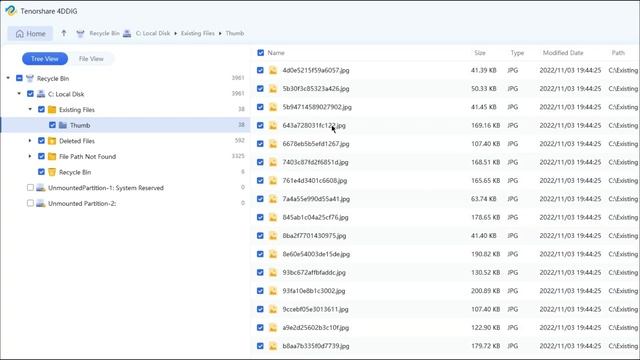Switch to Tree View tab
This screenshot has height=360, width=640.
(45, 59)
